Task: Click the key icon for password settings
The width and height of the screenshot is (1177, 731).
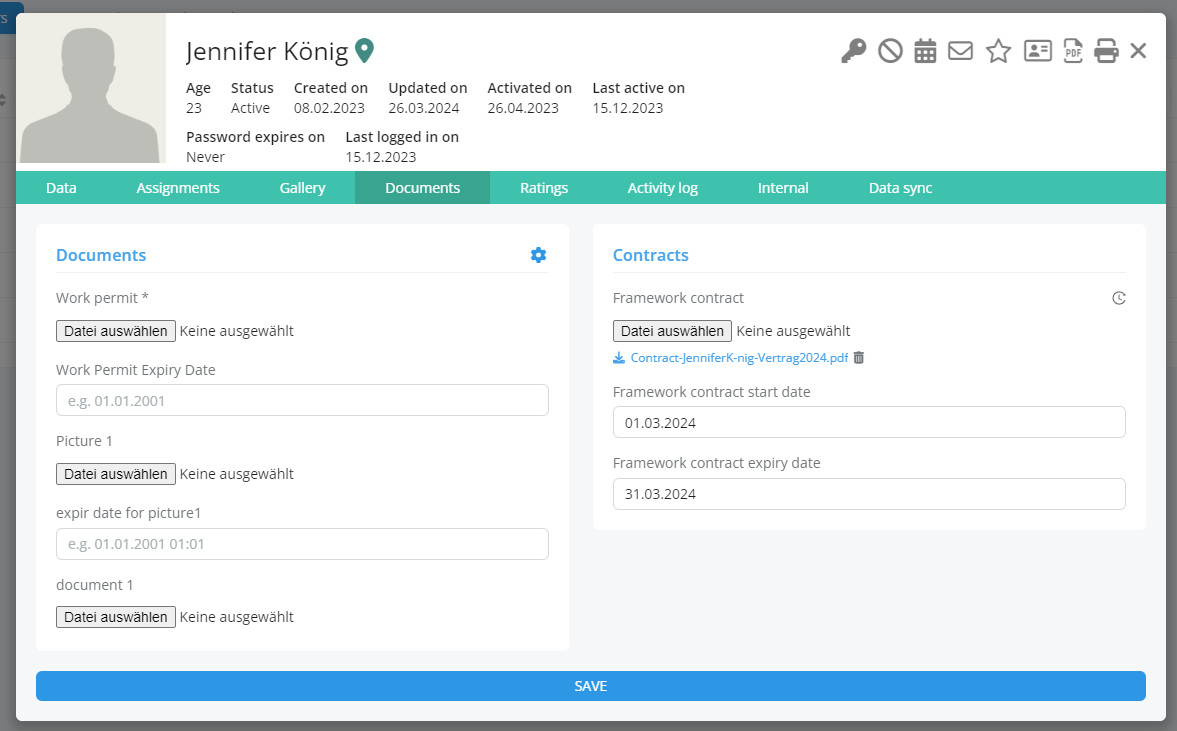Action: click(853, 51)
